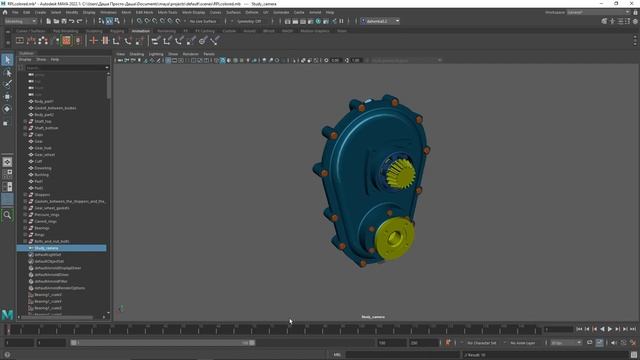This screenshot has height=360, width=640.
Task: Open the search magnifier in the left toolbox
Action: click(x=7, y=215)
